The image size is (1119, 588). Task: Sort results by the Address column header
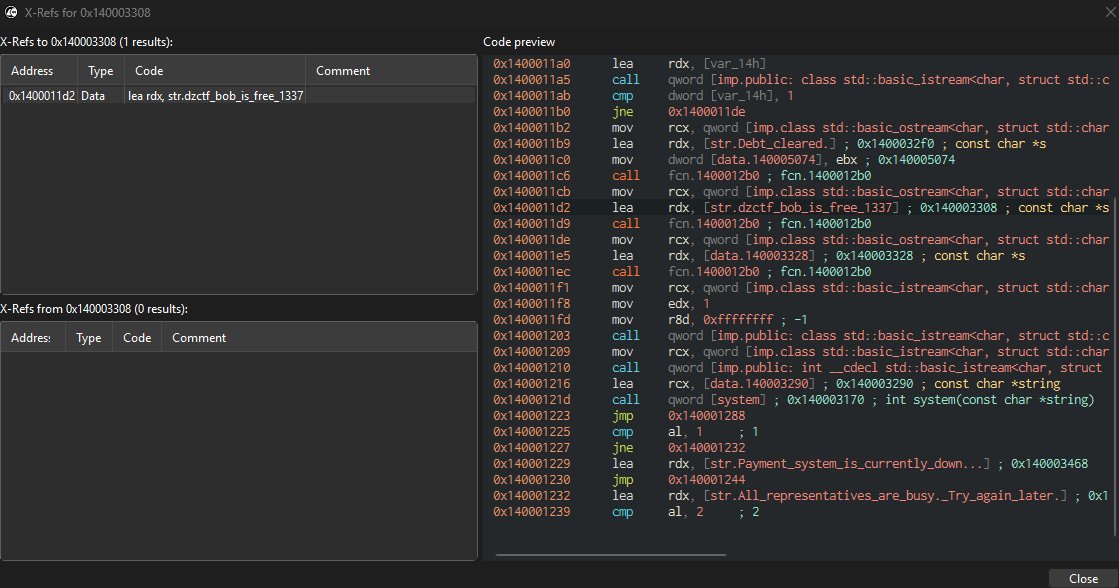(x=38, y=70)
